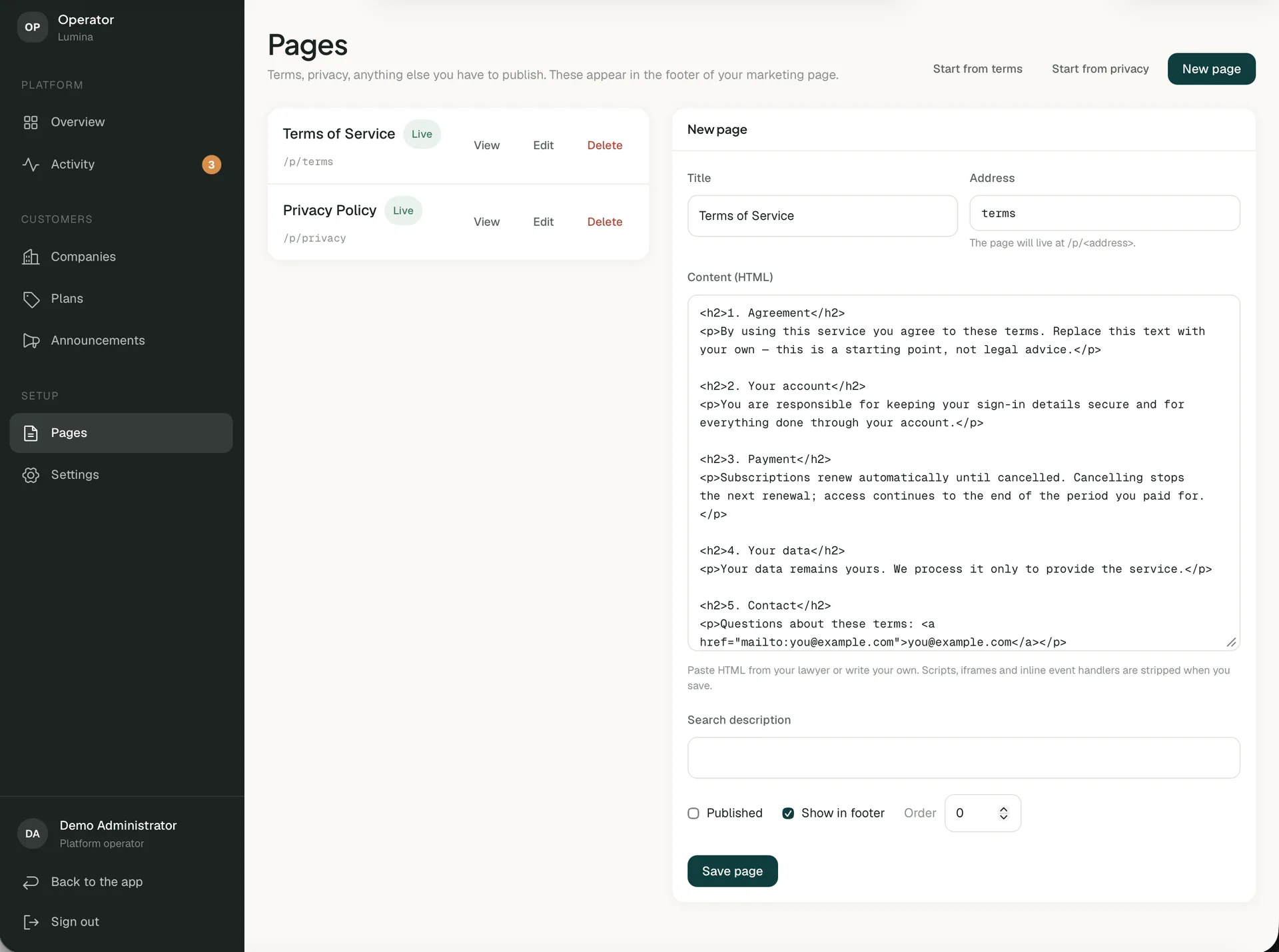
Task: Click the Sign out label
Action: [x=75, y=922]
